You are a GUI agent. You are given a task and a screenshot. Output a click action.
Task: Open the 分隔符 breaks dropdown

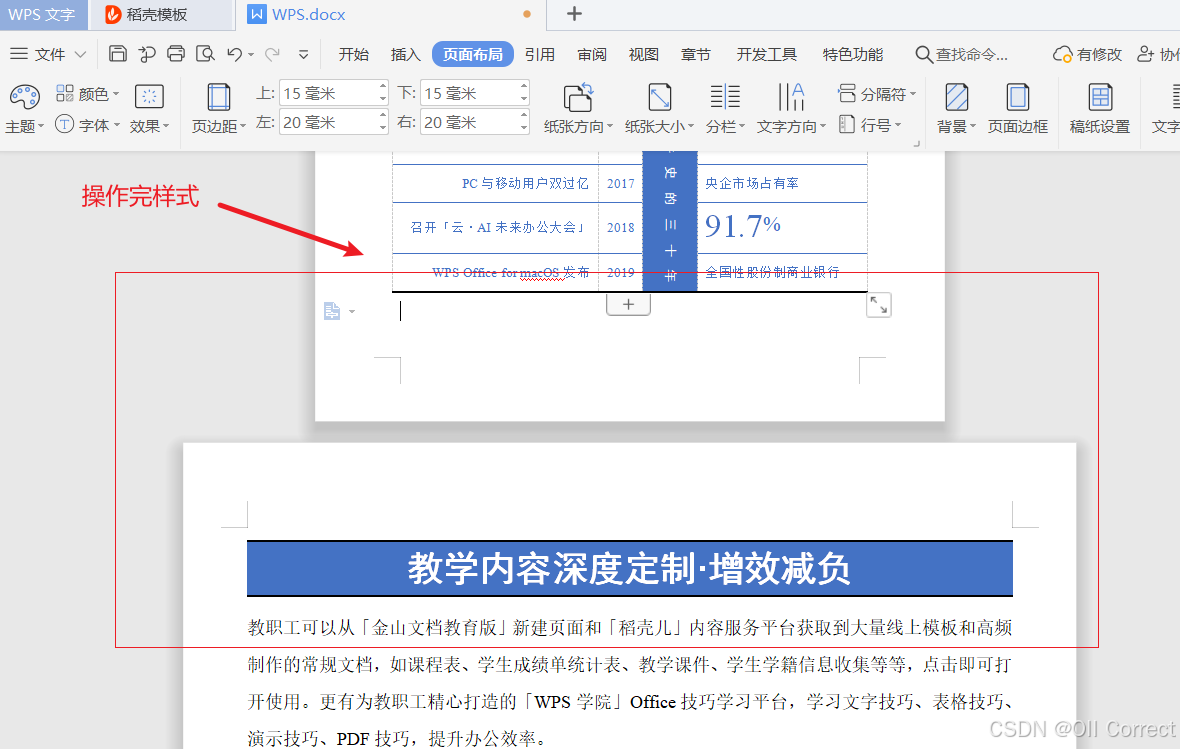coord(877,94)
